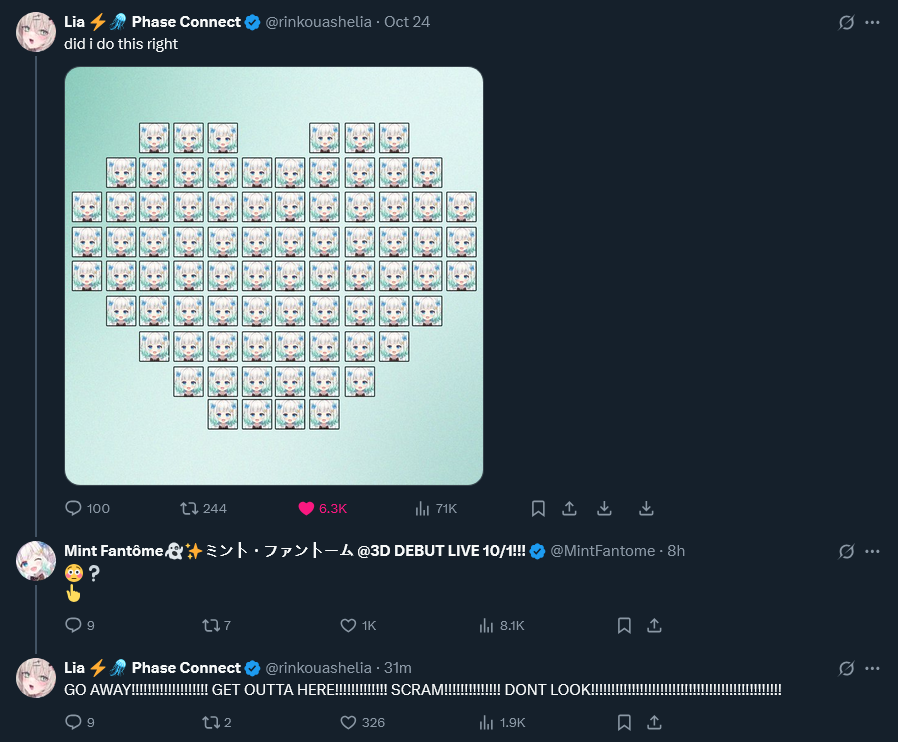Open the Oct 24 timestamp link

coord(407,22)
